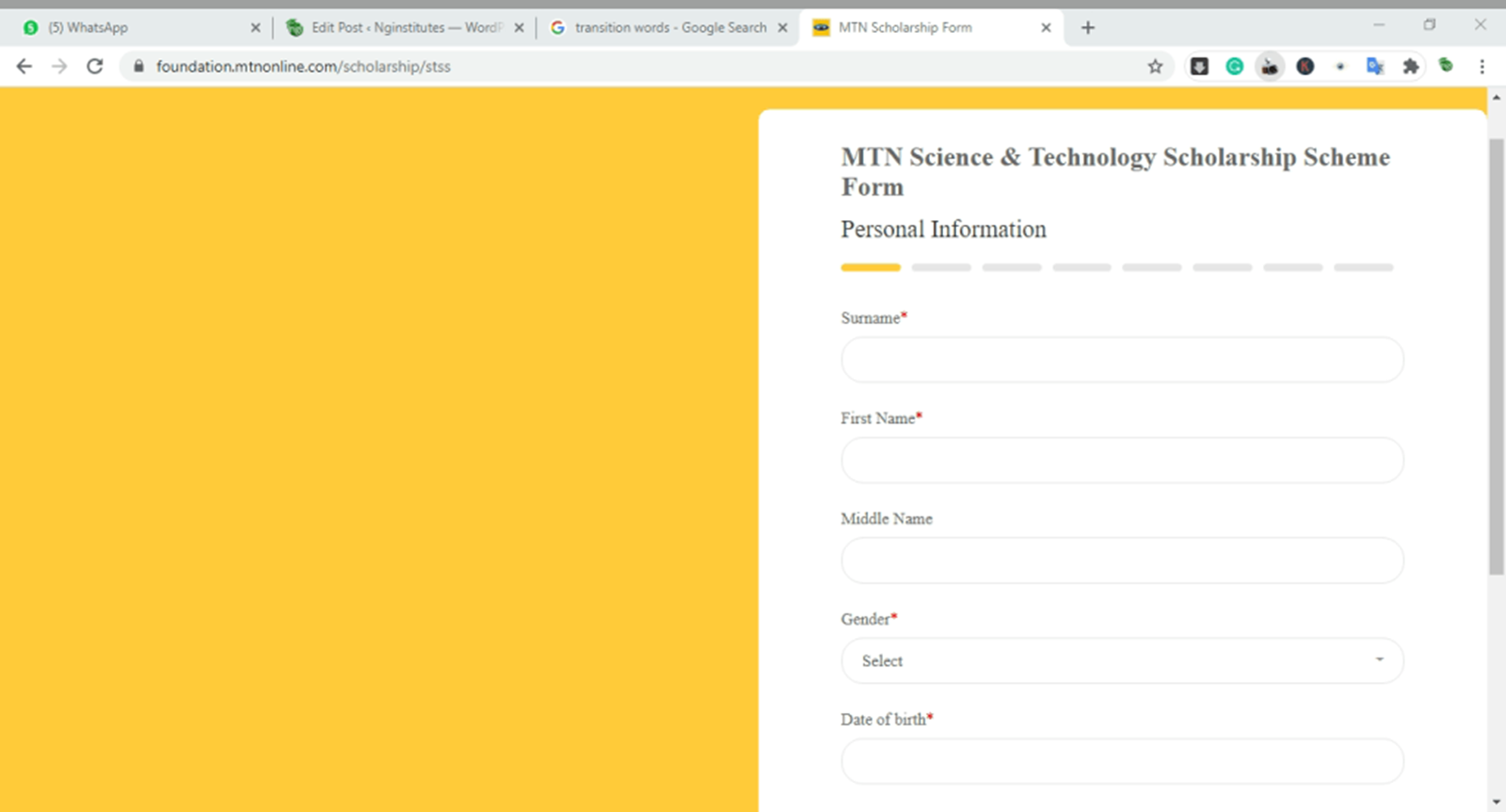
Task: Close the MTN Scholarship Form tab
Action: (1046, 27)
